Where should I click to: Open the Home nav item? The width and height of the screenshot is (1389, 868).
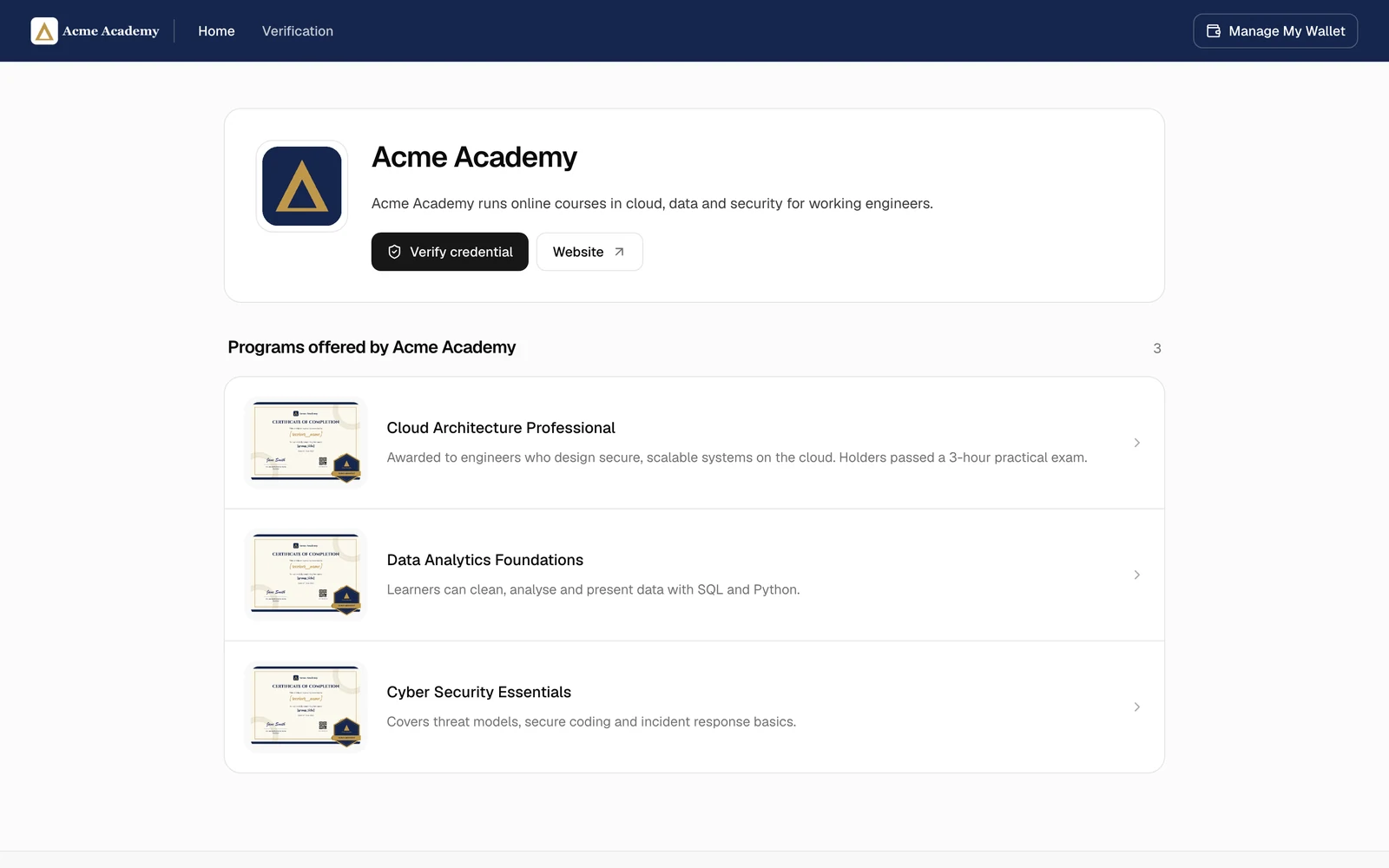216,31
